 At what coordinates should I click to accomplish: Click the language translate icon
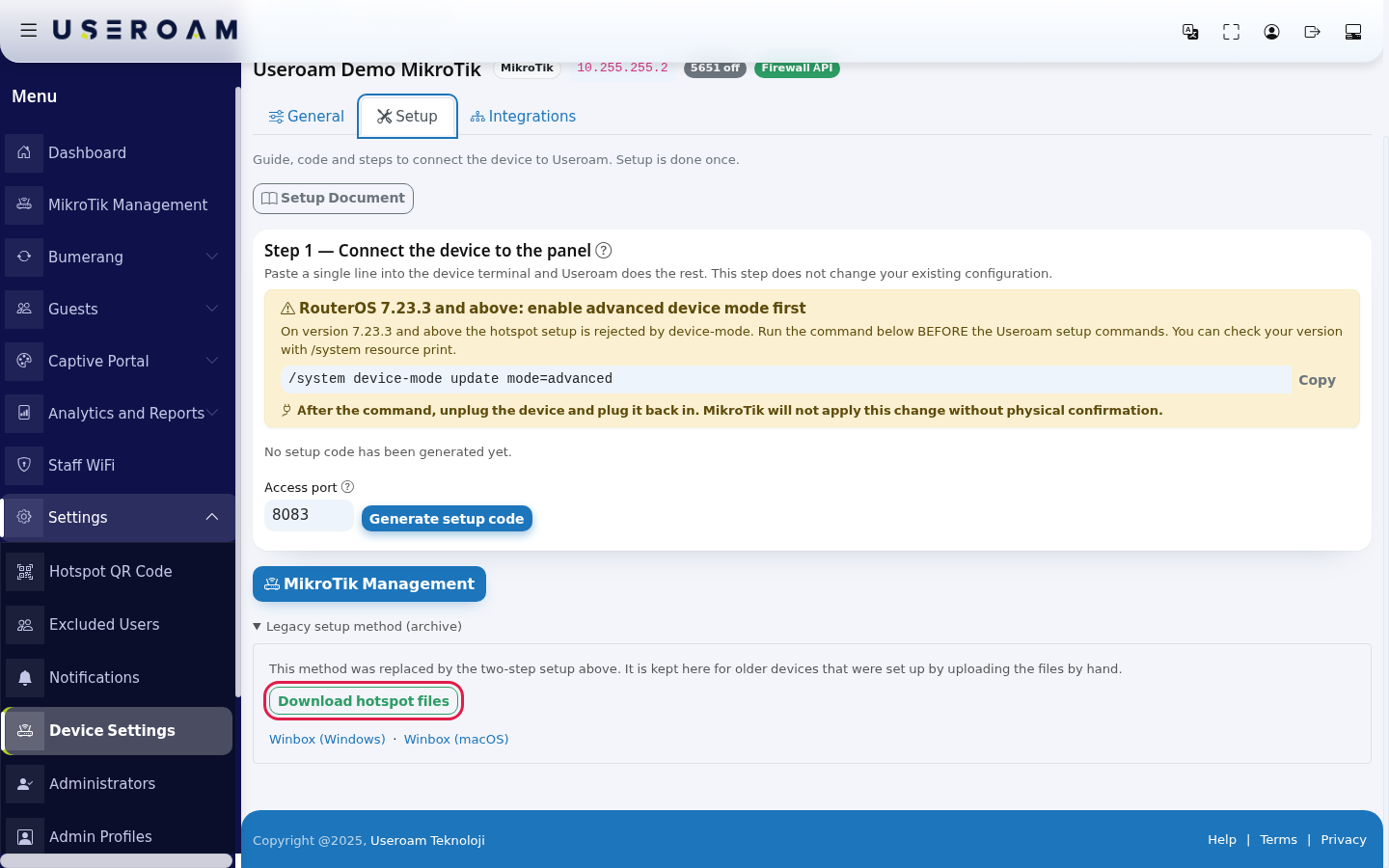(1190, 32)
